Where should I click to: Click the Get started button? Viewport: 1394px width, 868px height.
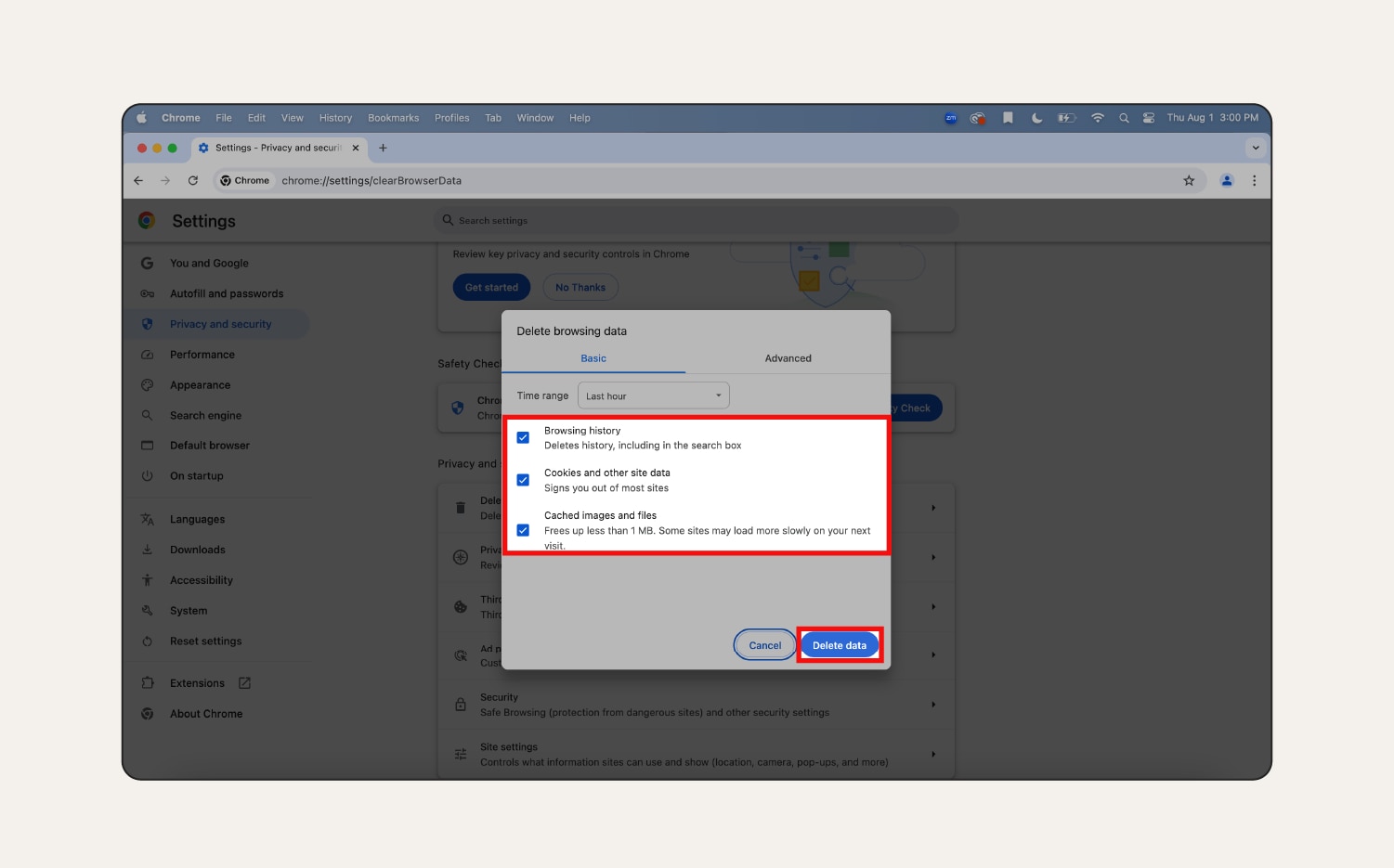(x=491, y=288)
